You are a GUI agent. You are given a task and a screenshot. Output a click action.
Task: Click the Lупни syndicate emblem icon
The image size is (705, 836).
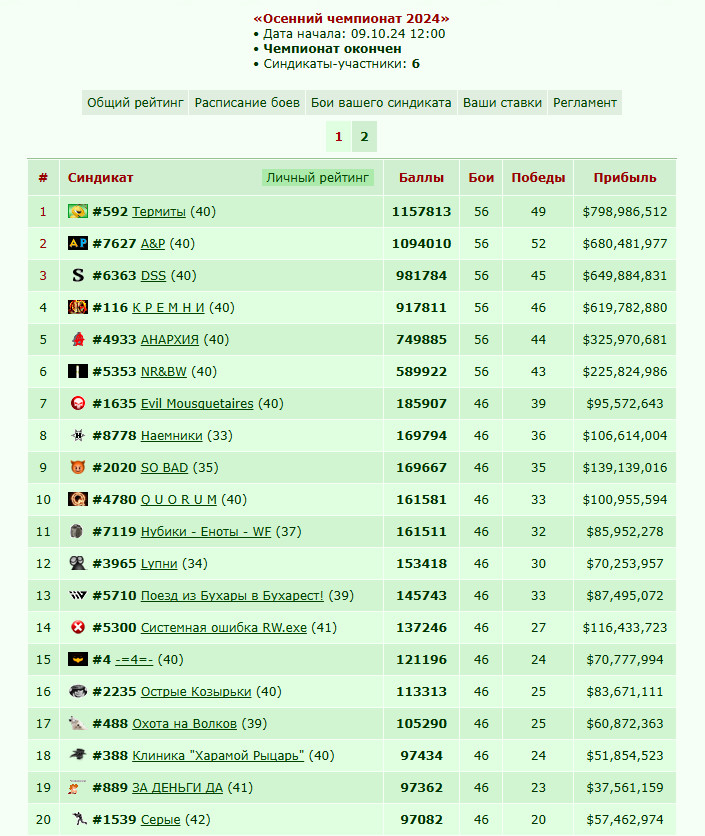coord(78,564)
